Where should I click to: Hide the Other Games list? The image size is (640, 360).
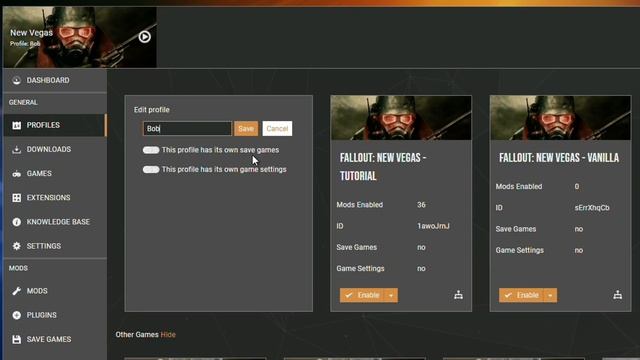point(168,335)
